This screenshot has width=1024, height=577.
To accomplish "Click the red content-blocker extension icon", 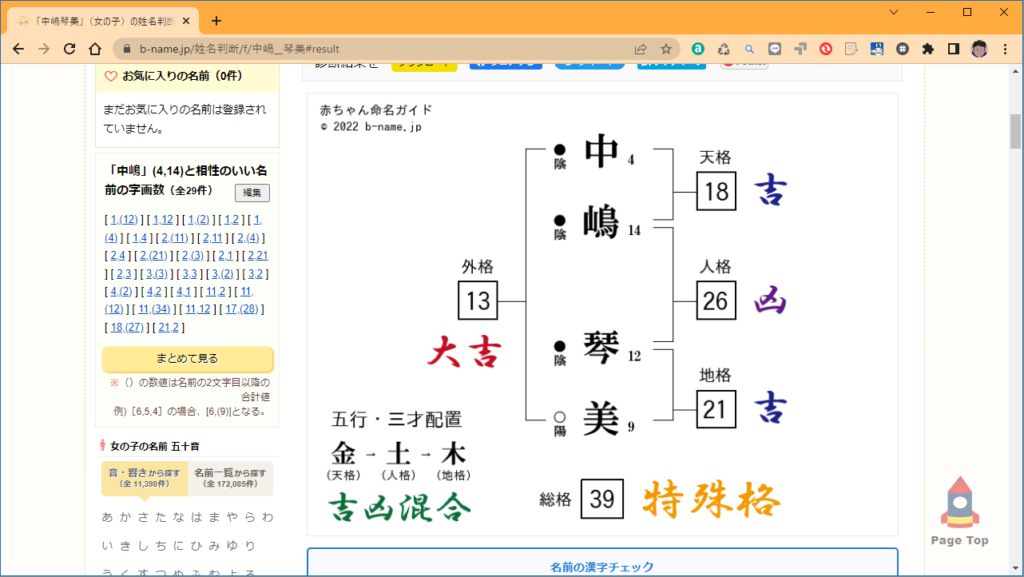I will pyautogui.click(x=827, y=47).
